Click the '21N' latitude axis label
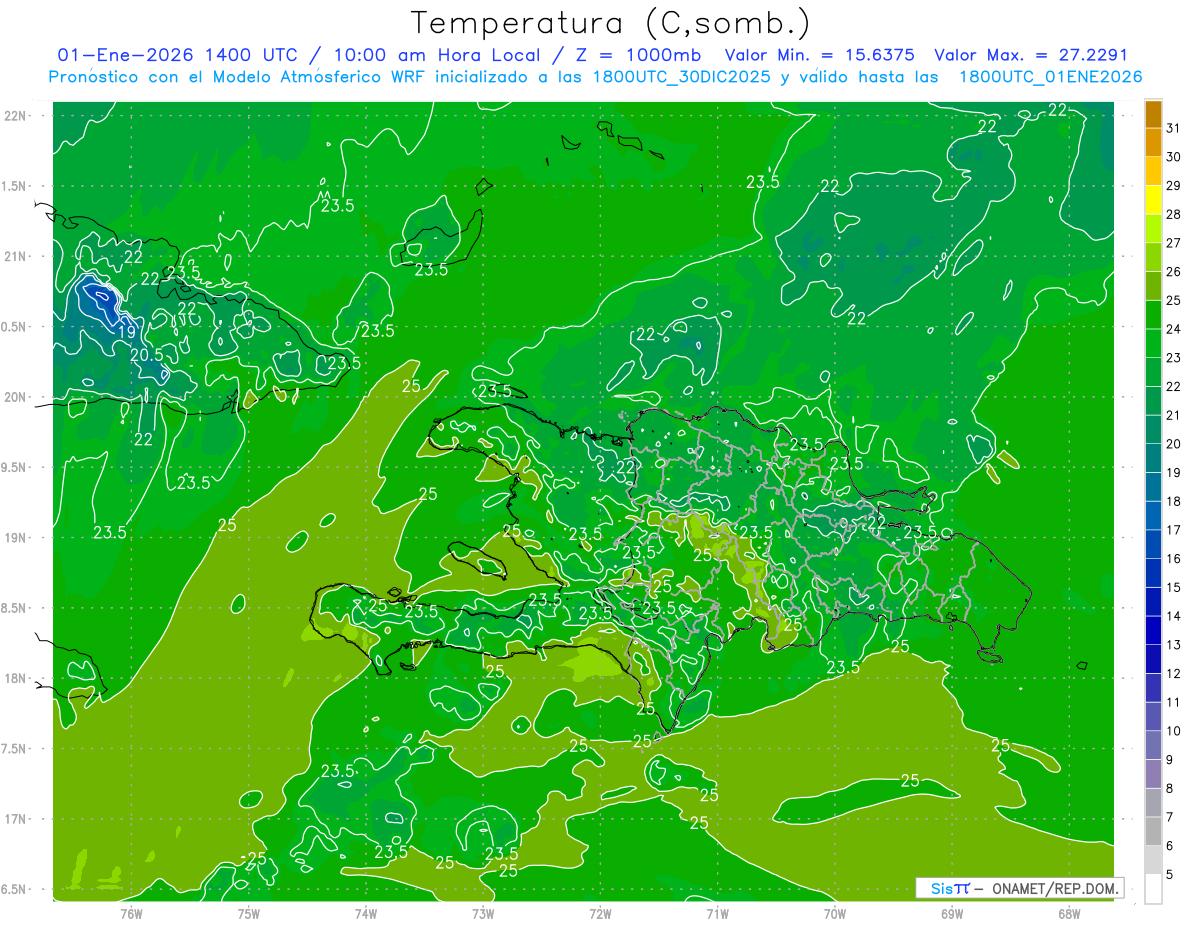Image resolution: width=1200 pixels, height=927 pixels. pos(15,256)
